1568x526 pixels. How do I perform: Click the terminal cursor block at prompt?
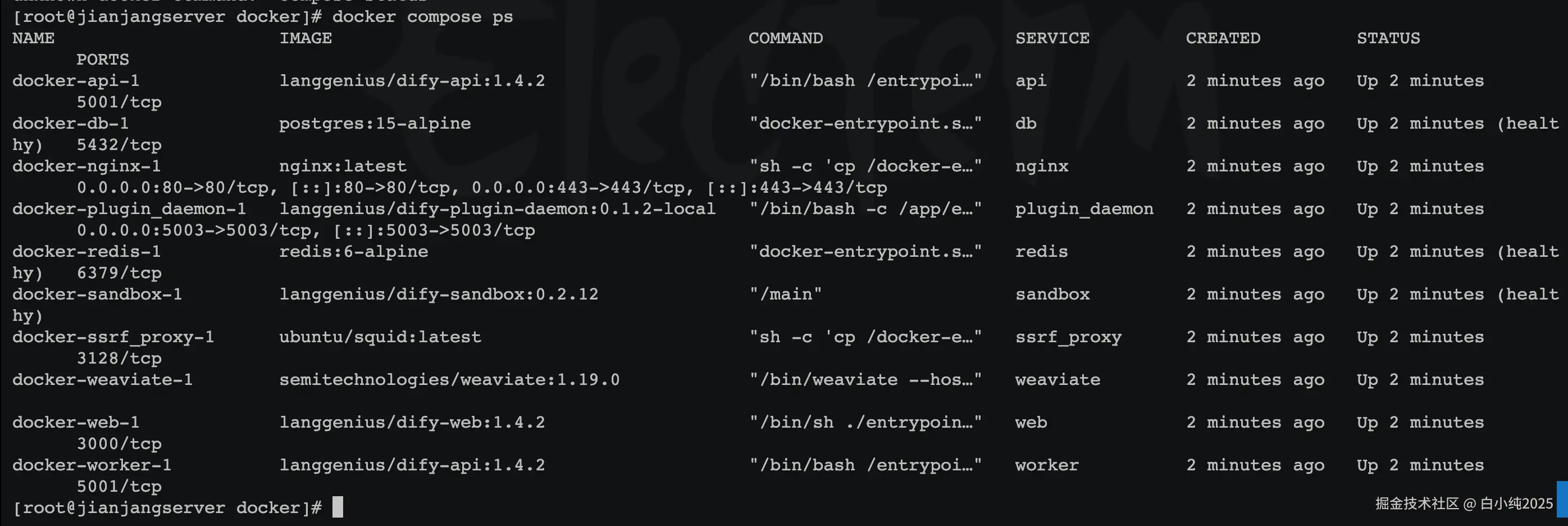tap(338, 507)
